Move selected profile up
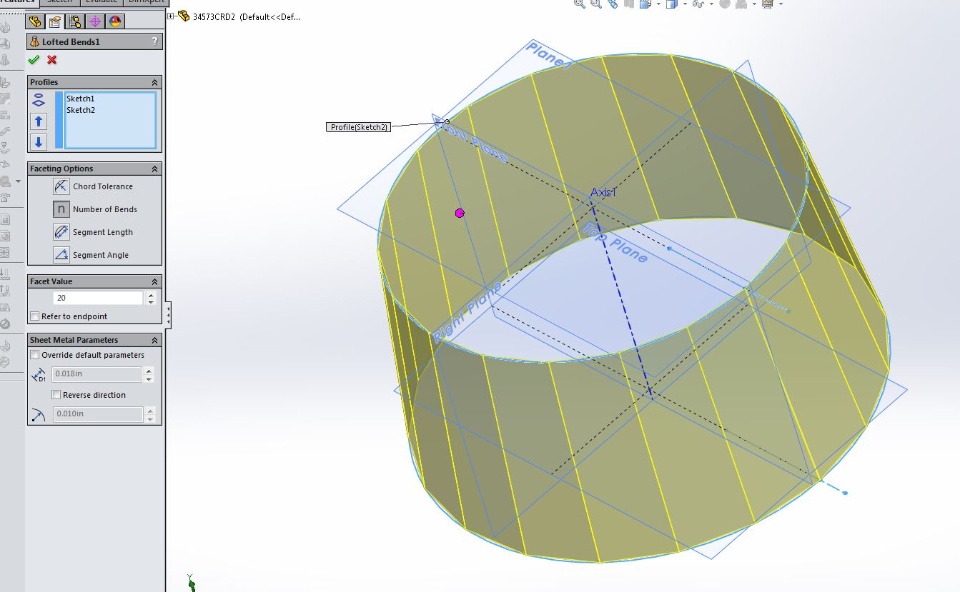This screenshot has height=592, width=960. pyautogui.click(x=39, y=121)
